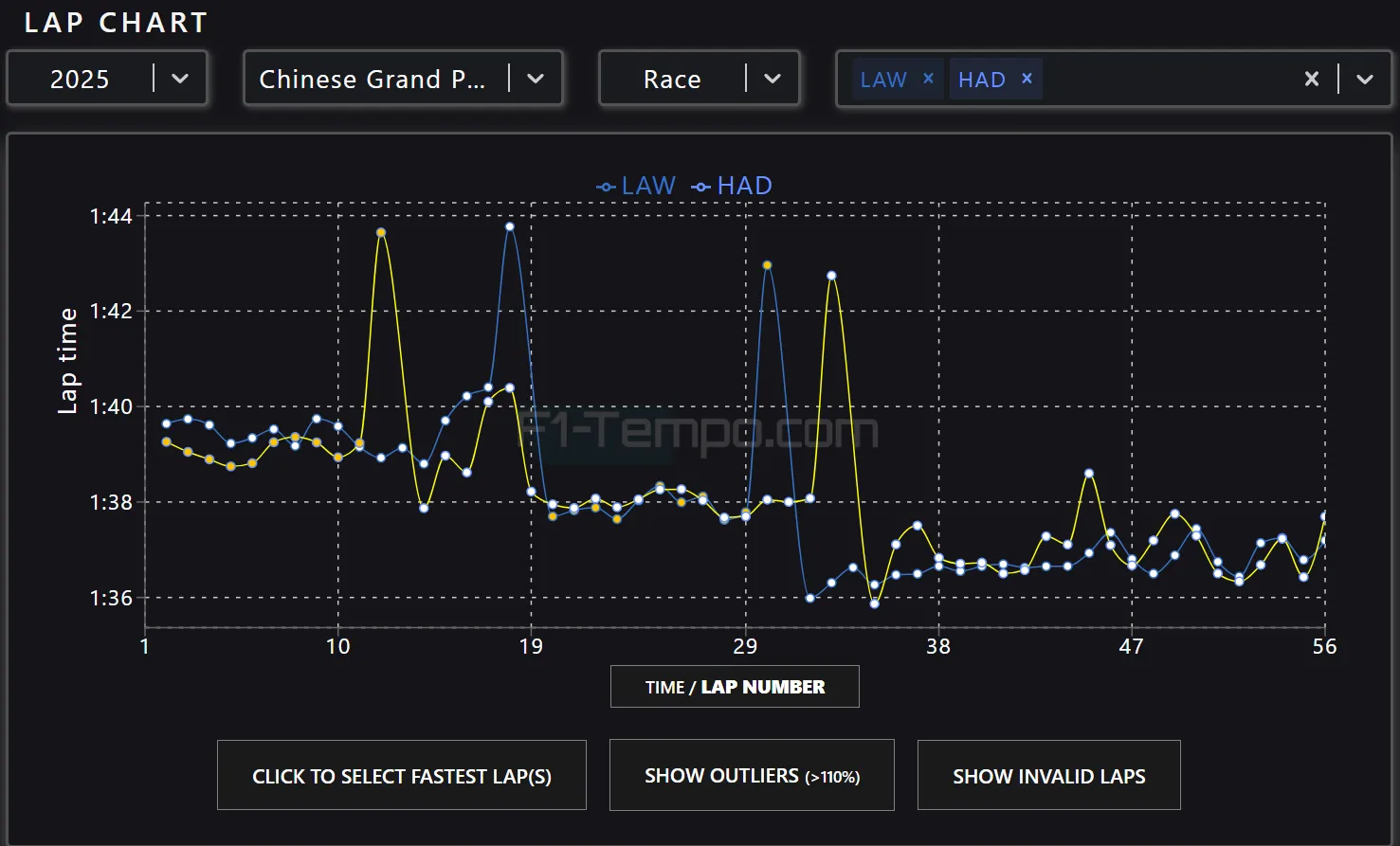Expand the Race session dropdown

[x=773, y=79]
